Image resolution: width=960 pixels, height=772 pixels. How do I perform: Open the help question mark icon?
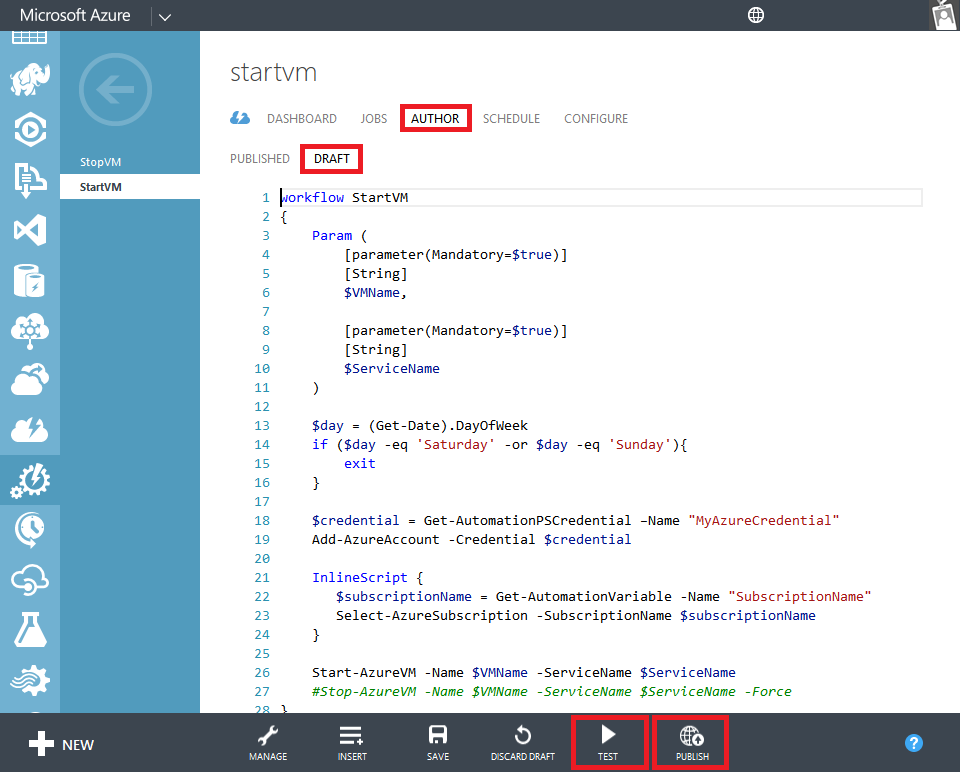[913, 742]
